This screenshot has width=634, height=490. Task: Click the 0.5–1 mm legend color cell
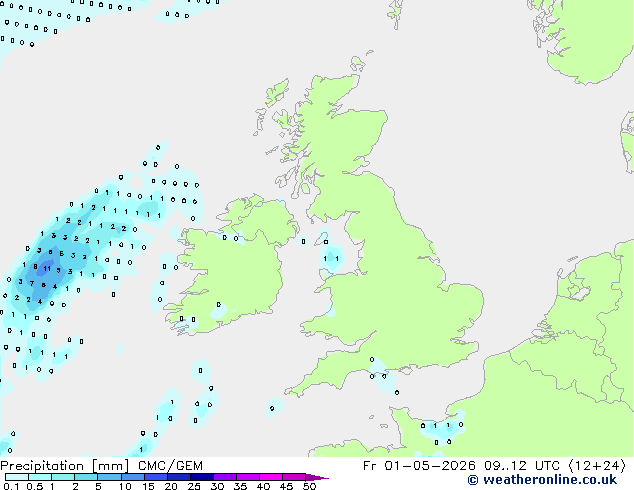pyautogui.click(x=40, y=477)
